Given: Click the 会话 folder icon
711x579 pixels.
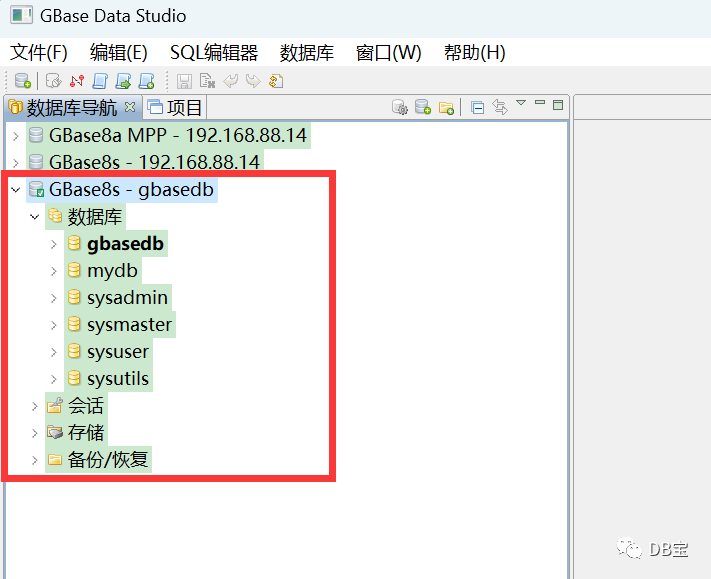Looking at the screenshot, I should point(55,405).
